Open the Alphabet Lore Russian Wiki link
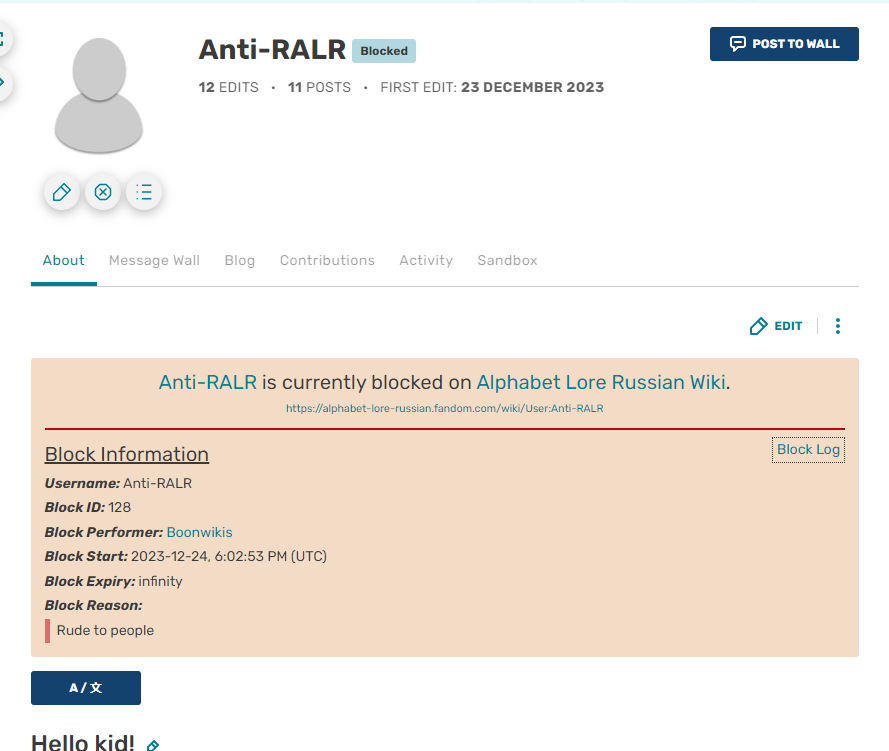 click(600, 382)
